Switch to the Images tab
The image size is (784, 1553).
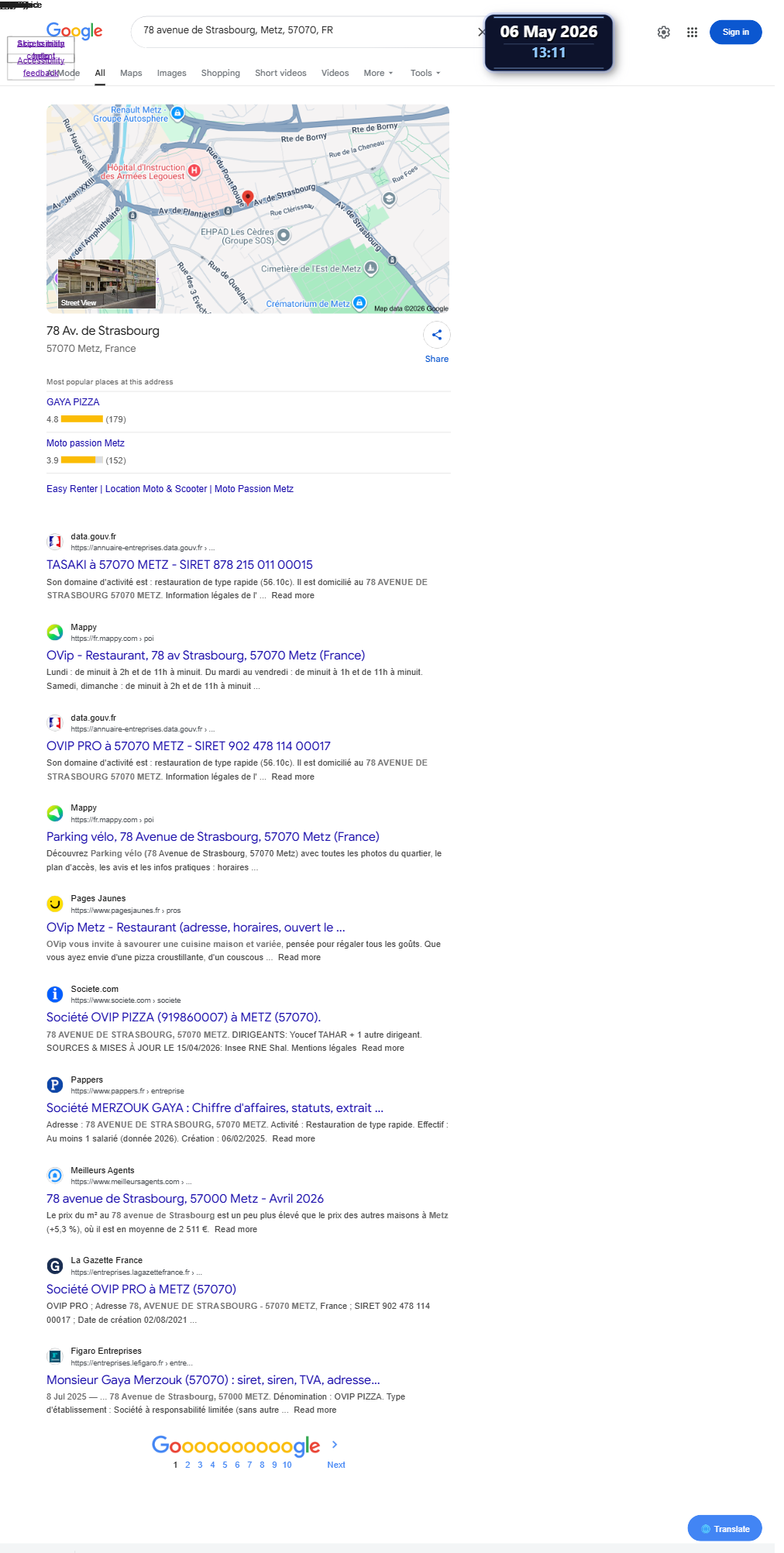click(171, 73)
